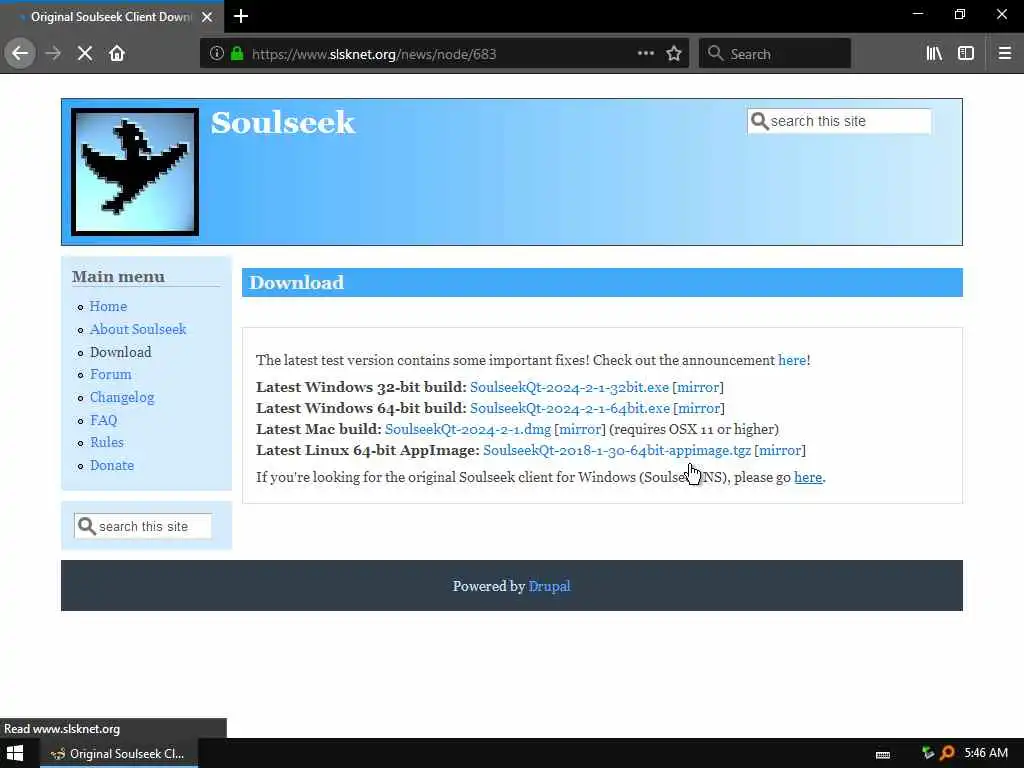Open Changelog in Main menu

coord(122,398)
